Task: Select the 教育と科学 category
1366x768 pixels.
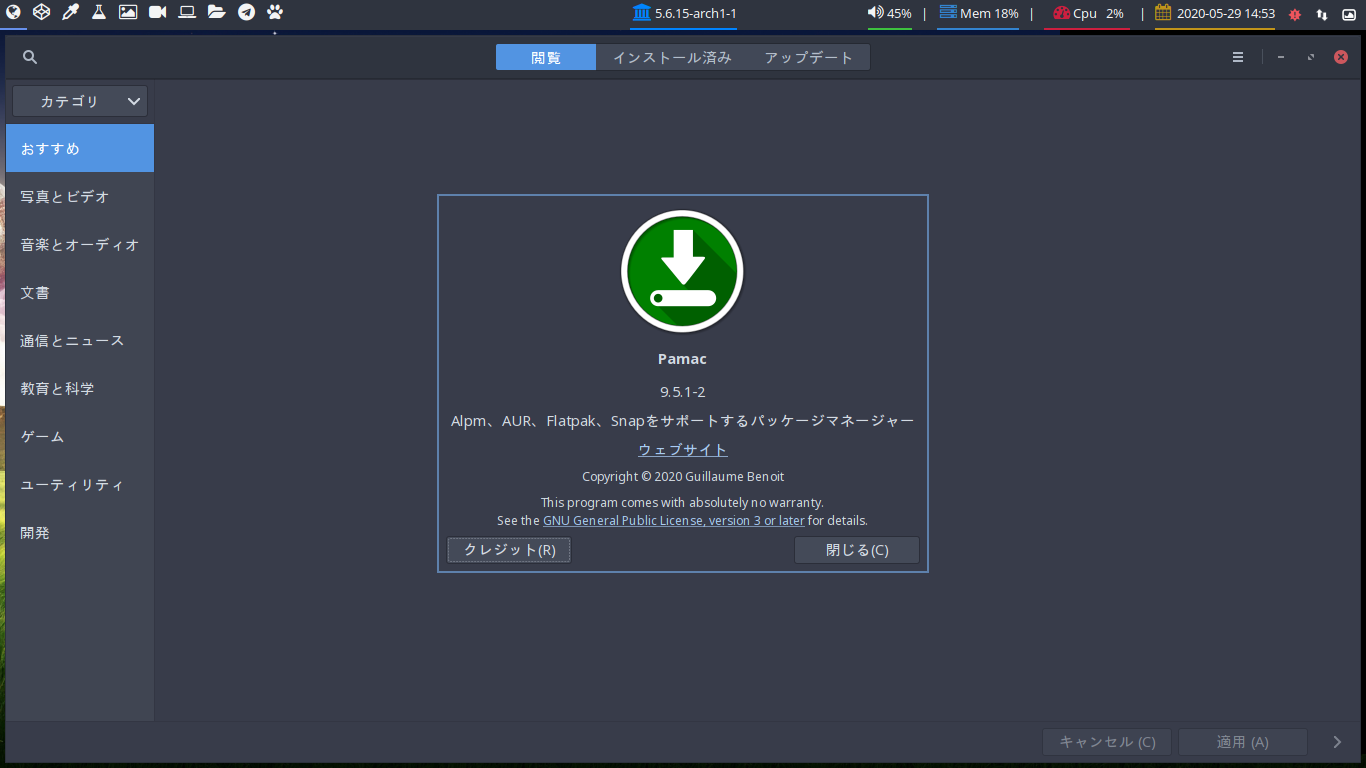Action: click(x=80, y=388)
